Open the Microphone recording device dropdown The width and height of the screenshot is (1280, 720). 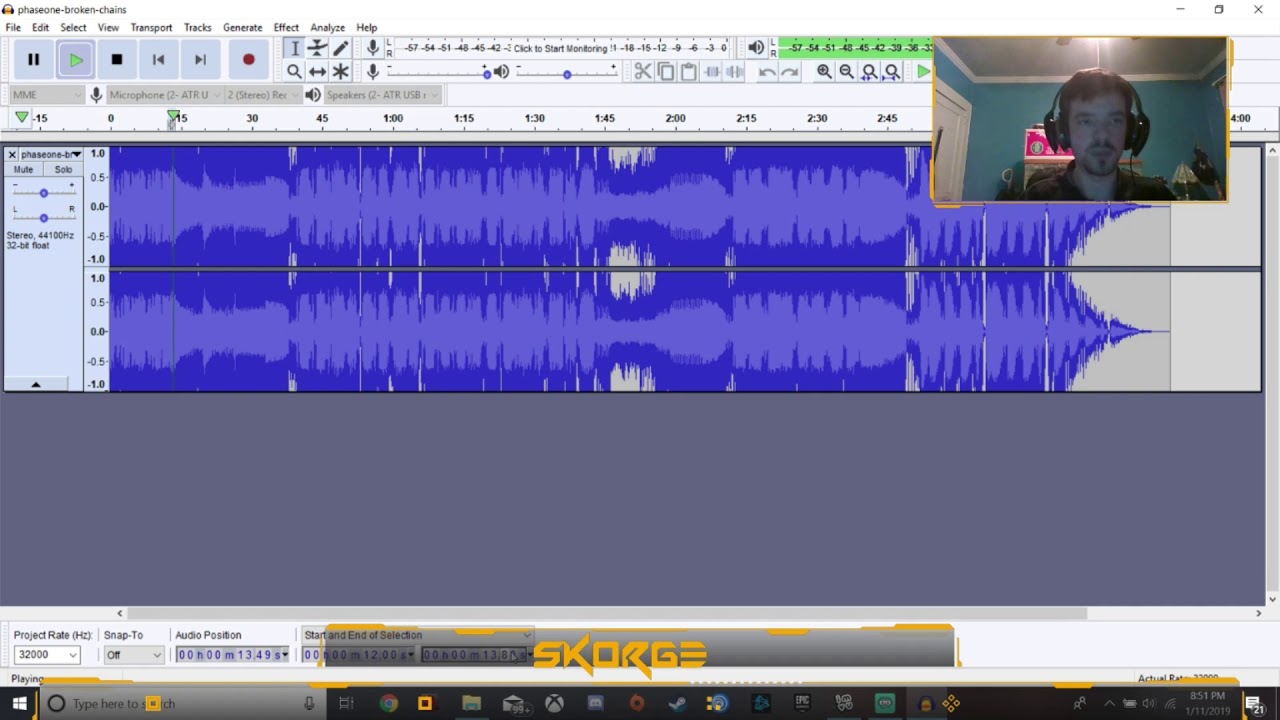pos(165,95)
